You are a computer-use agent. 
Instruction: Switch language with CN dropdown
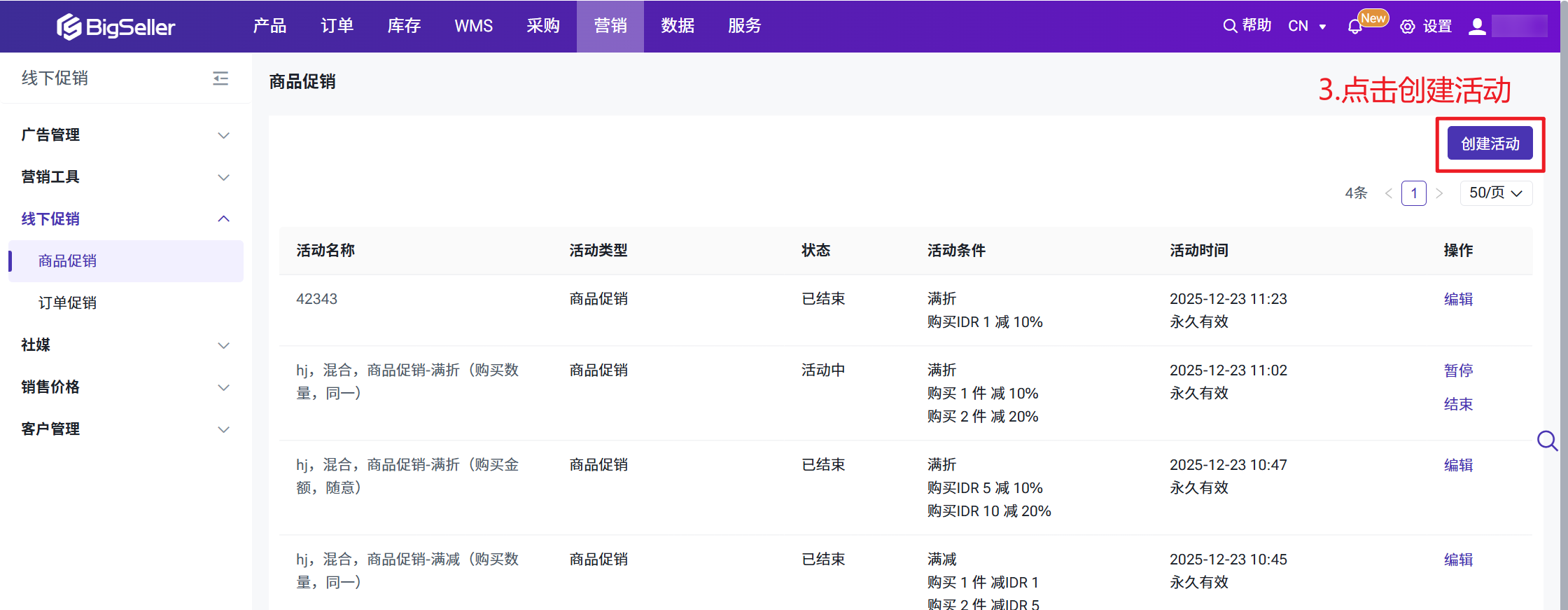[1306, 27]
